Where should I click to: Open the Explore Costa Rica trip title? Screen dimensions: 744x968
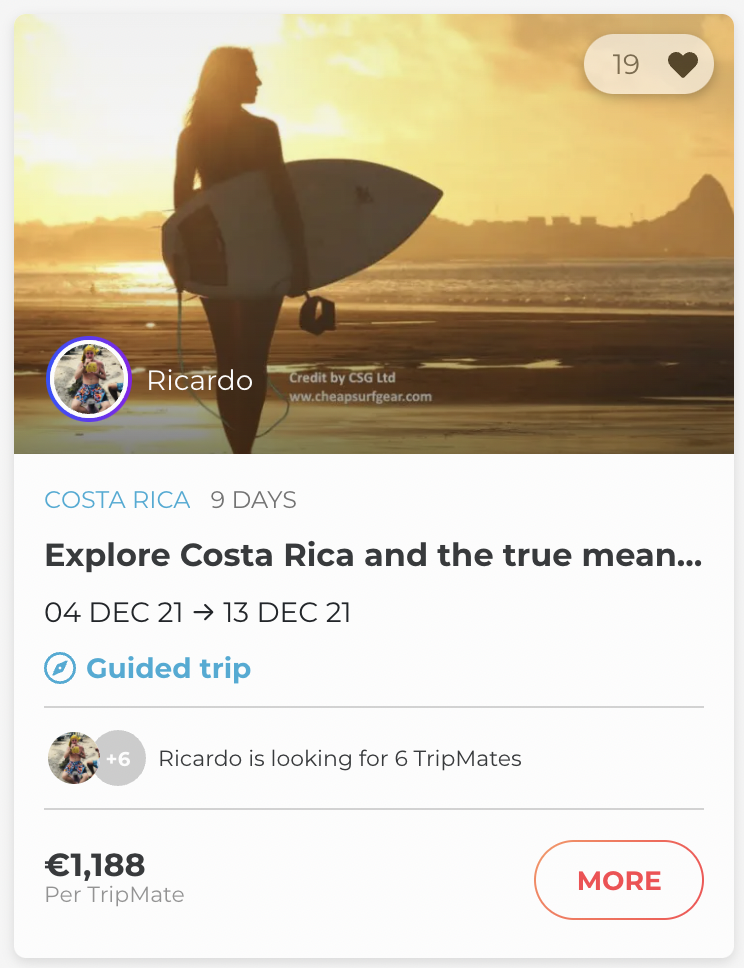point(373,555)
